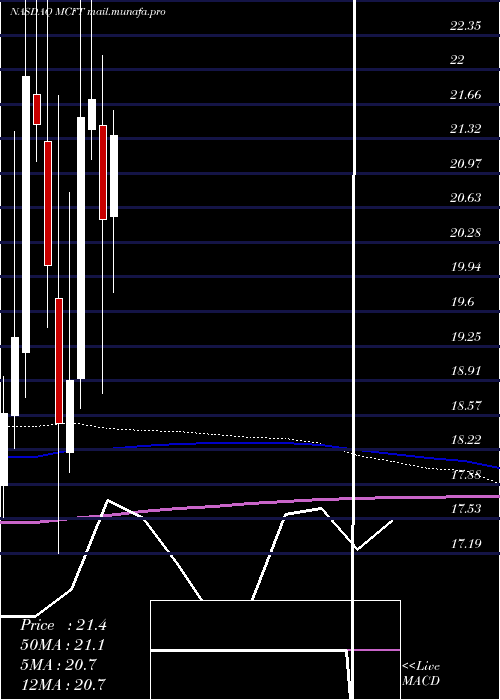Click the 18.91 price axis label
The width and height of the screenshot is (500, 700).
tap(466, 371)
